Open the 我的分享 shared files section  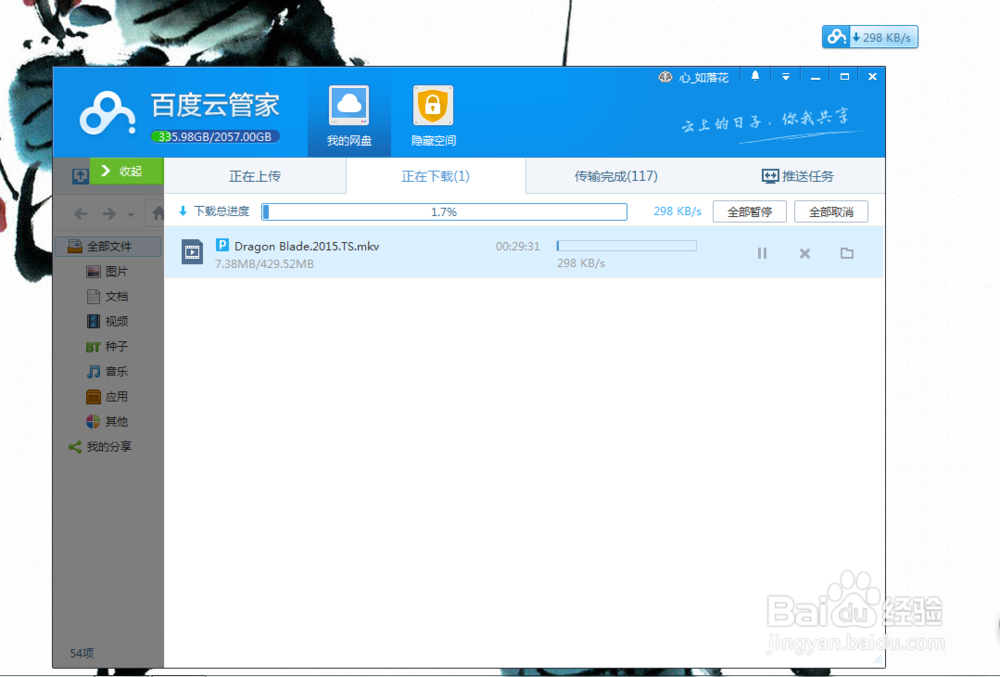(x=108, y=446)
